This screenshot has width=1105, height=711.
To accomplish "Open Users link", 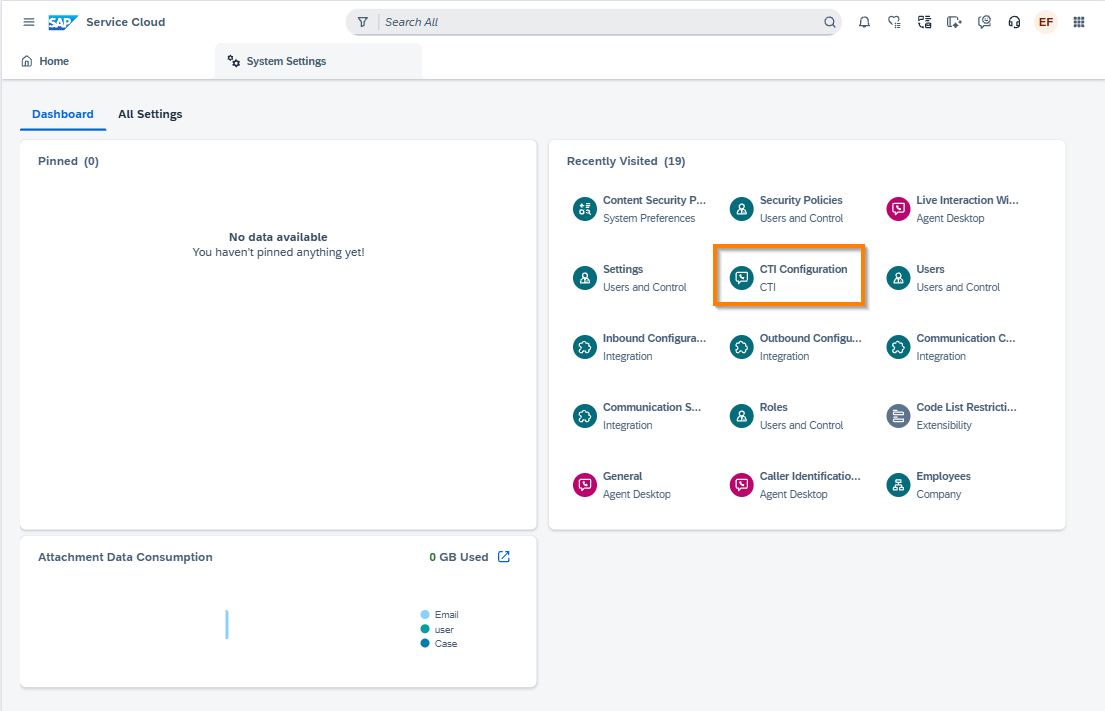I will coord(930,269).
